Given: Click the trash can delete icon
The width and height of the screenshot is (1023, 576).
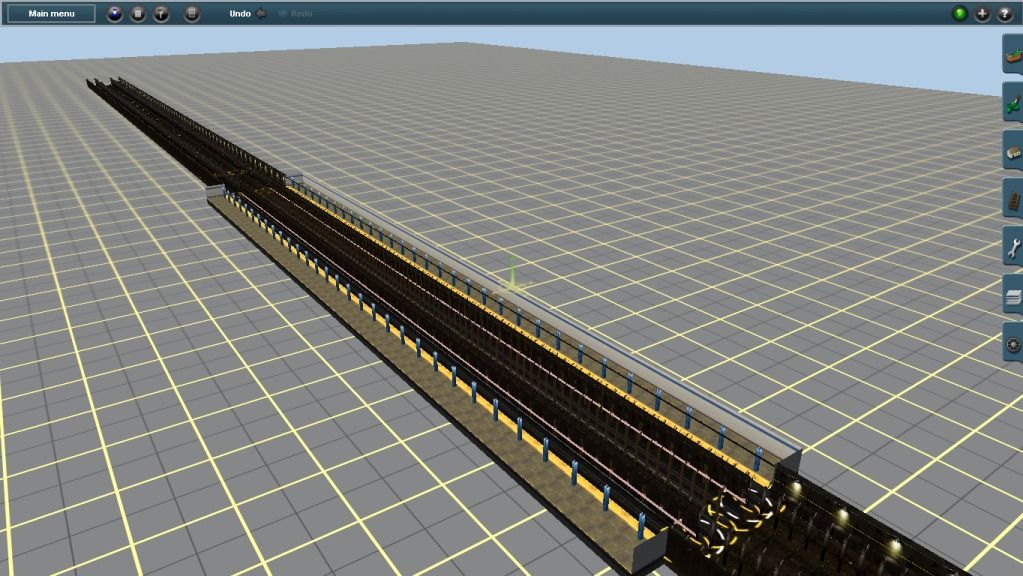Looking at the screenshot, I should (x=138, y=13).
